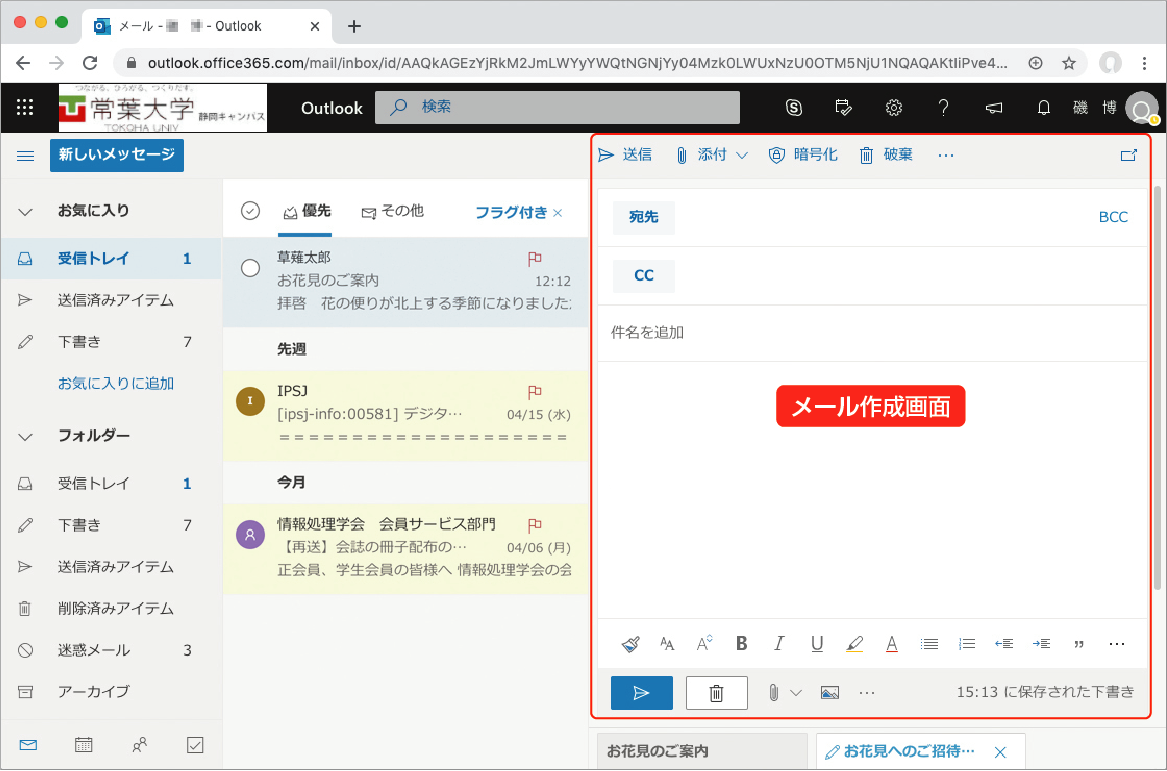Switch to the その他 tab
Viewport: 1167px width, 771px height.
[x=392, y=211]
